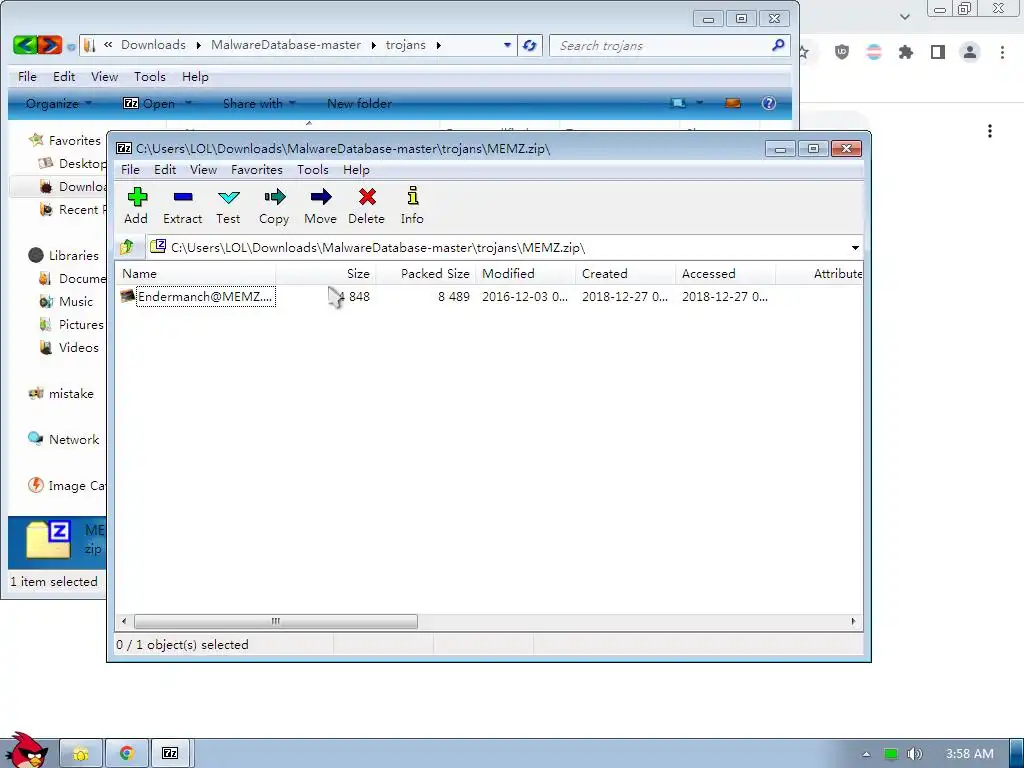Viewport: 1024px width, 768px height.
Task: Select Desktop in Explorer navigation pane
Action: point(73,163)
